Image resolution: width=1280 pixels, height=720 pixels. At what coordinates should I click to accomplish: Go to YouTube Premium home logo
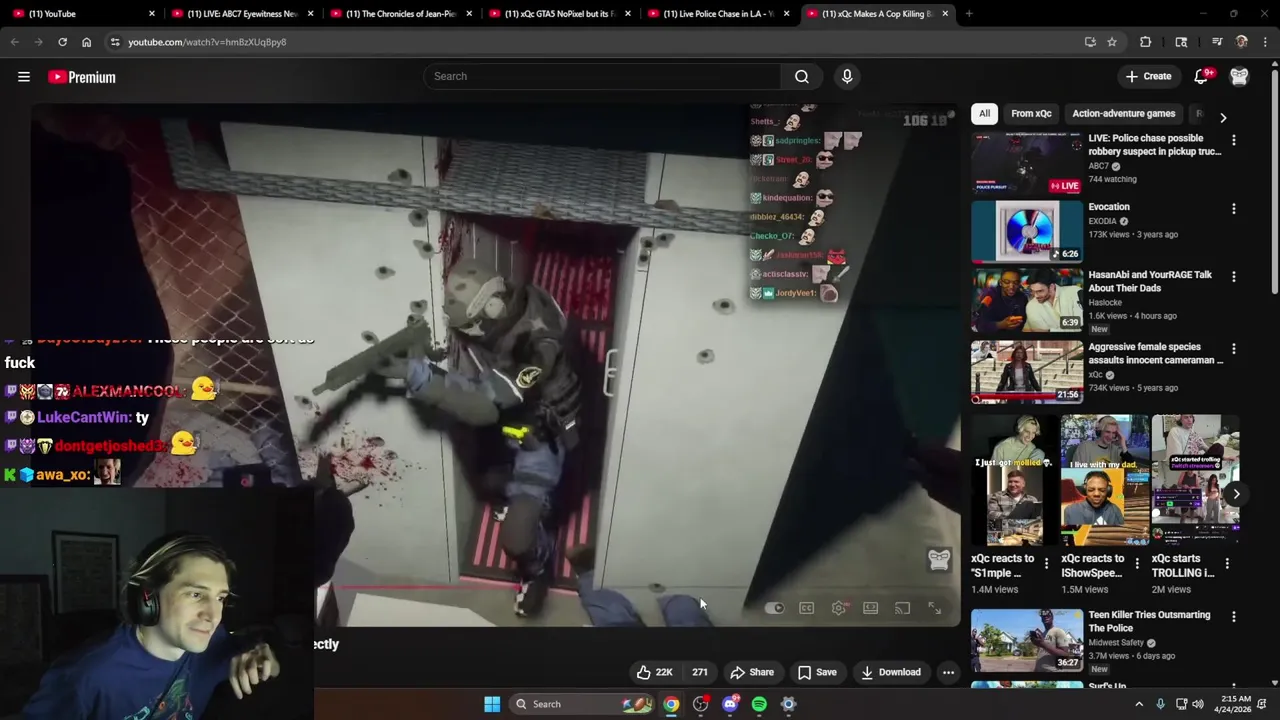[82, 77]
